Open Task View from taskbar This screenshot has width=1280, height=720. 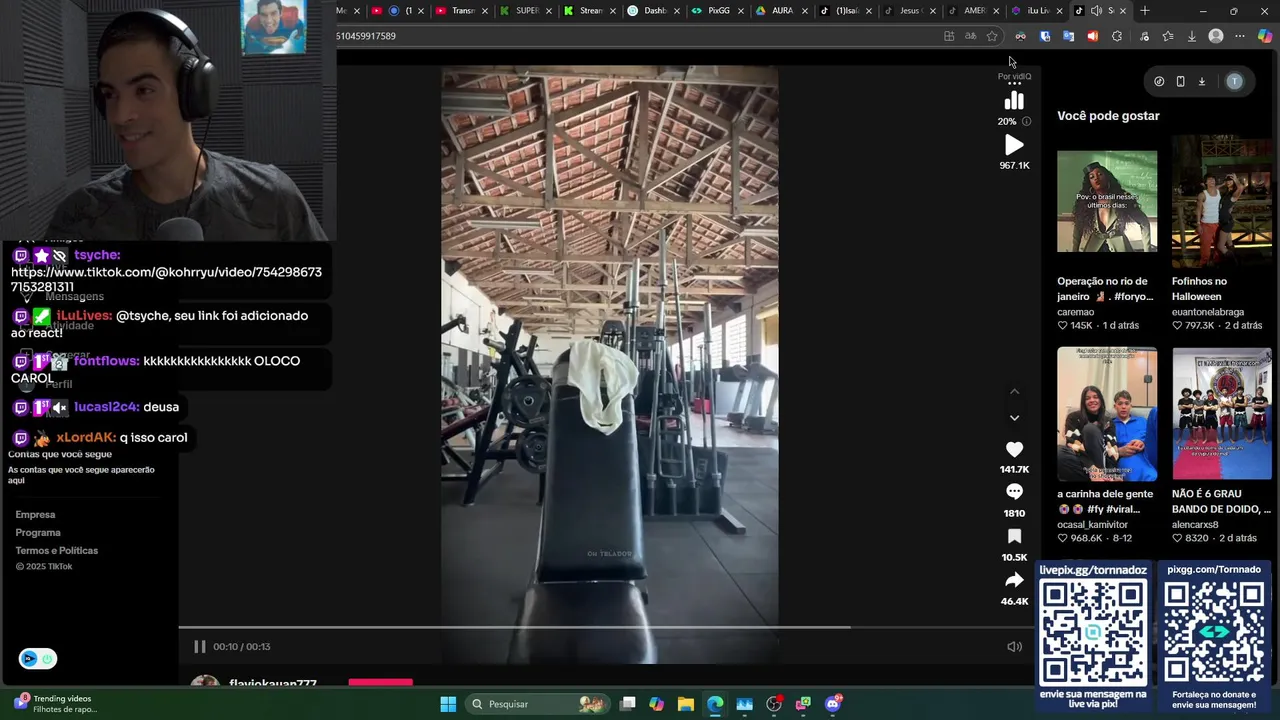pos(627,704)
